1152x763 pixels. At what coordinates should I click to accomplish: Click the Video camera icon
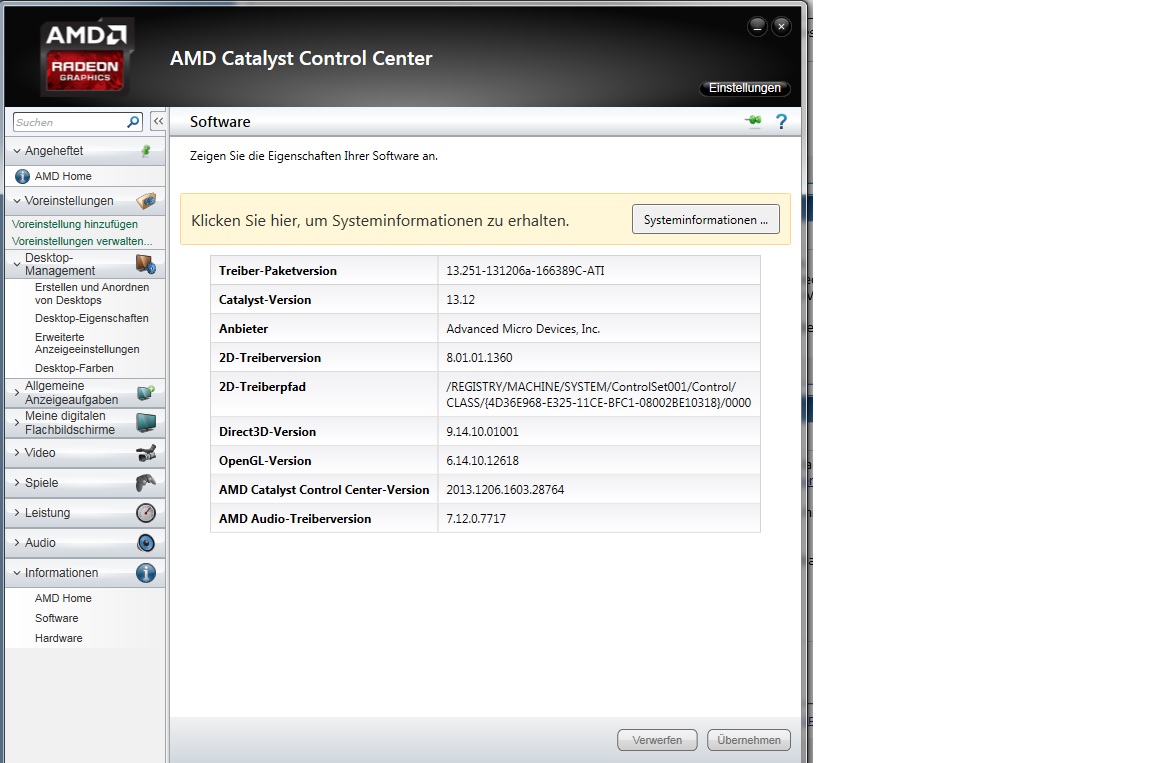click(x=146, y=453)
